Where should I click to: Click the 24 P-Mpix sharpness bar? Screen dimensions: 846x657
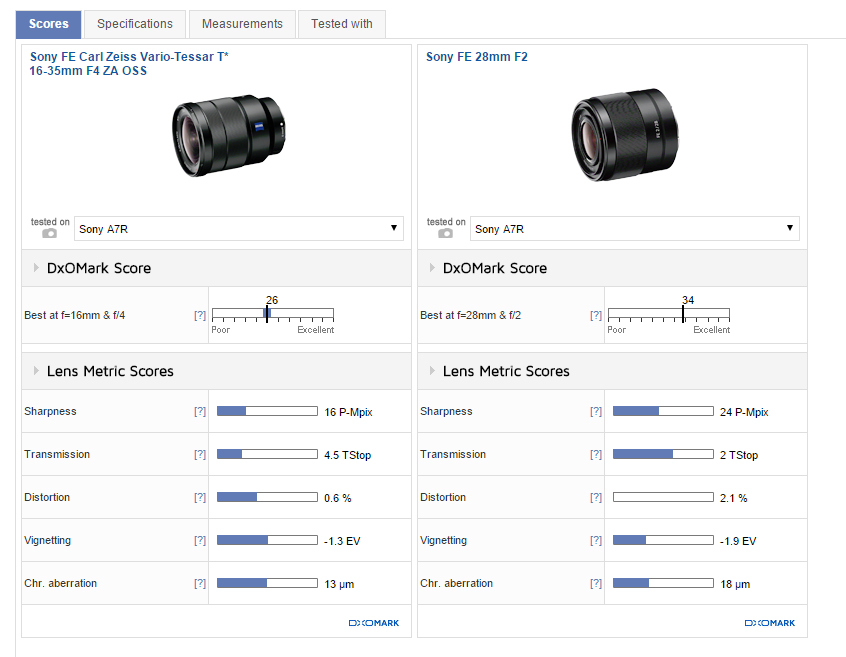pos(663,411)
